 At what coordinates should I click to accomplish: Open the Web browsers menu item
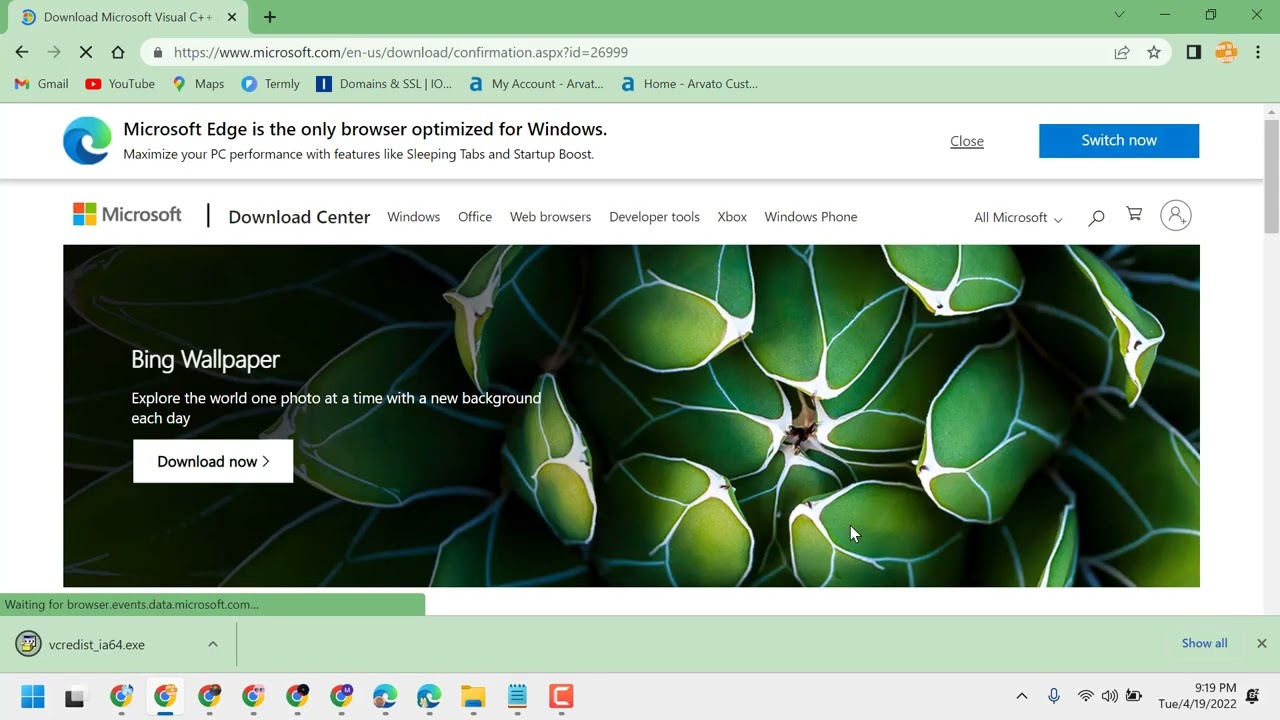pos(550,217)
